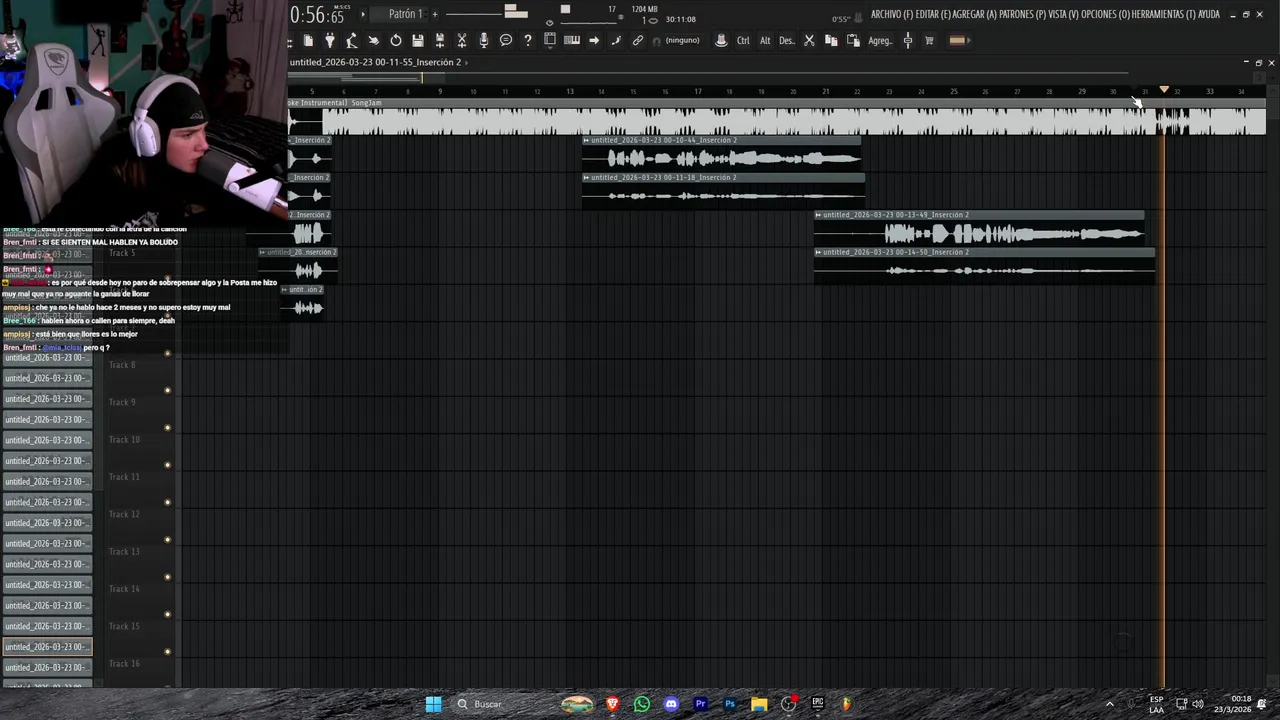The width and height of the screenshot is (1280, 720).
Task: Click the Copy pages icon
Action: (831, 40)
